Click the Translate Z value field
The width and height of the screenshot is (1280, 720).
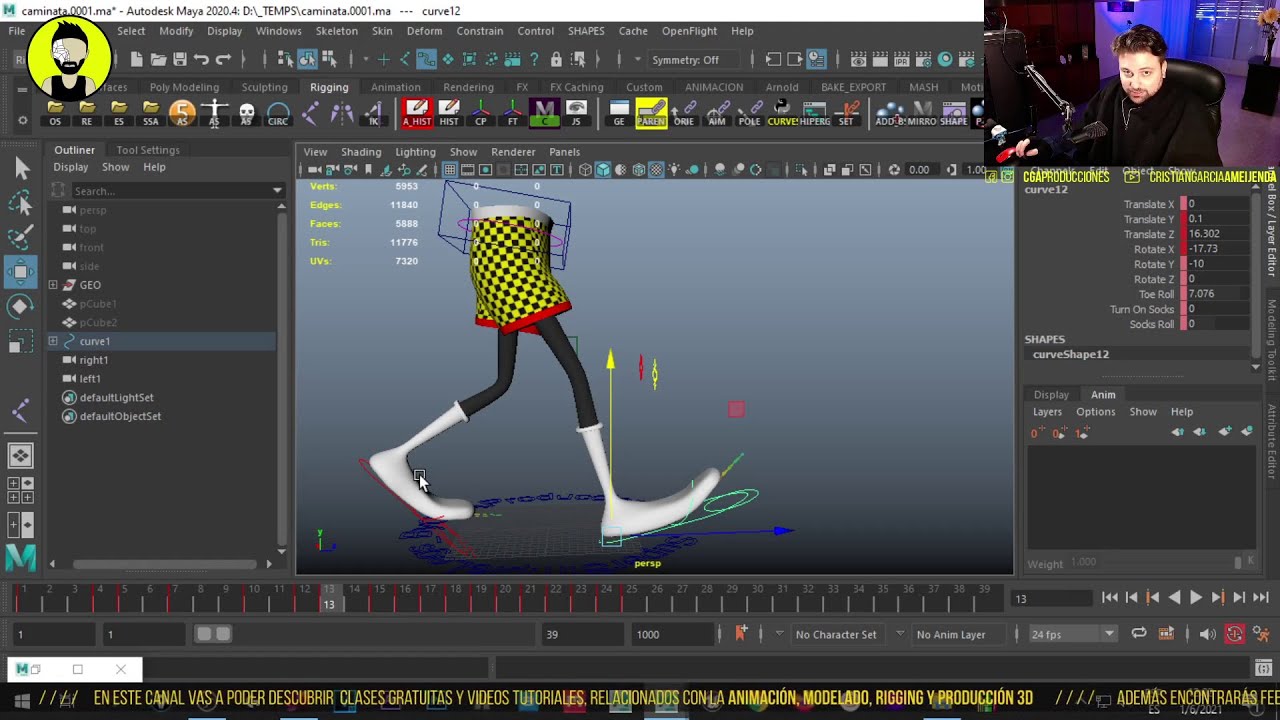tap(1218, 234)
